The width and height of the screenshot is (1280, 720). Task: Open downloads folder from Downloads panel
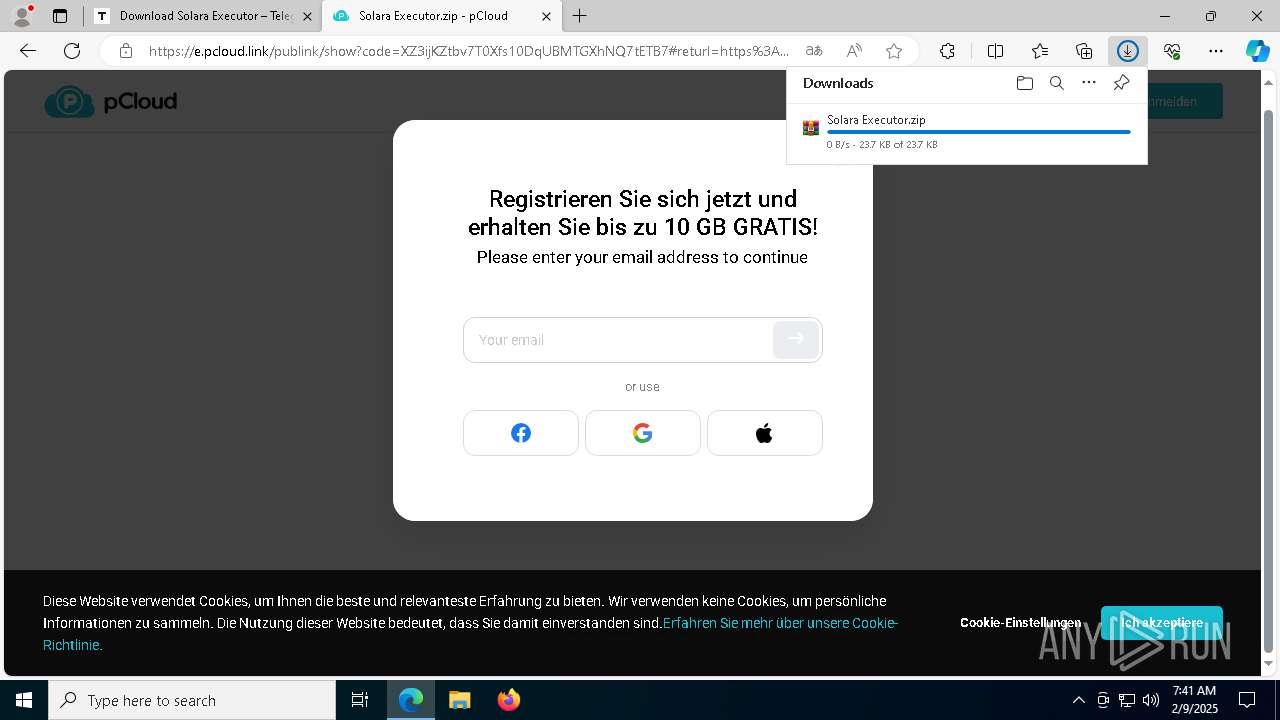click(1024, 83)
